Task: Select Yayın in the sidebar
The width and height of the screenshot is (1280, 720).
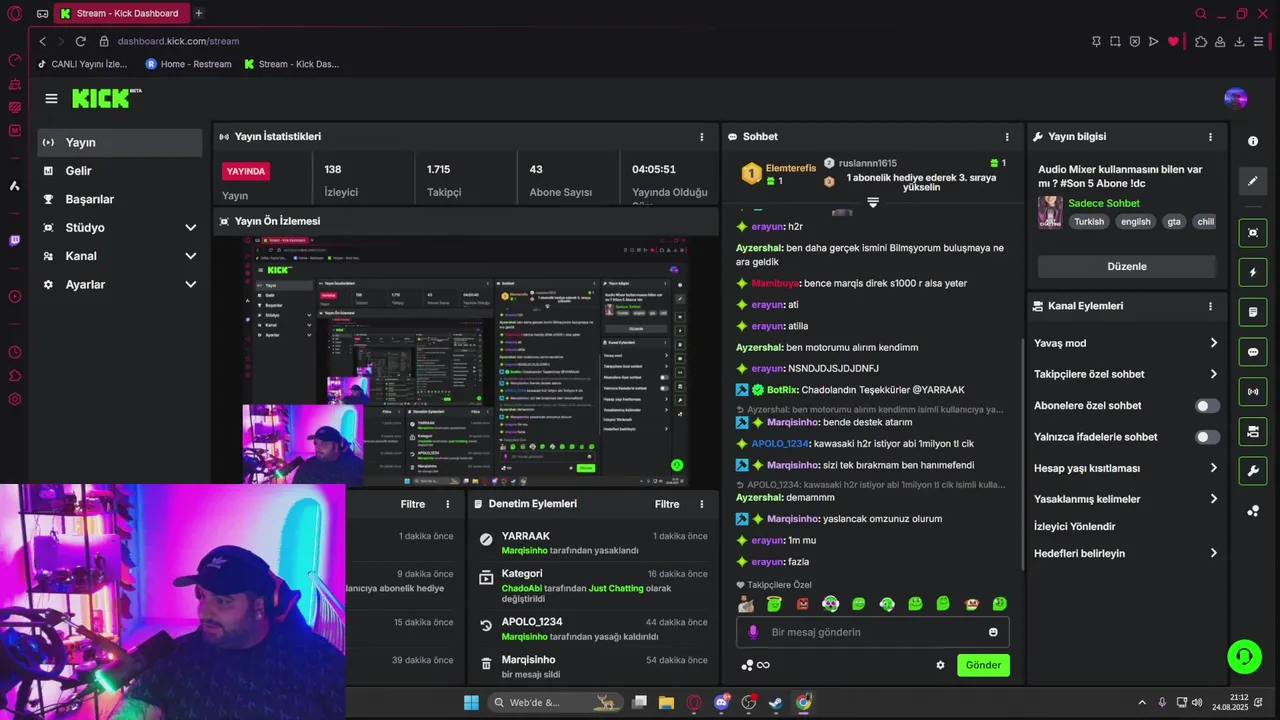Action: coord(120,143)
